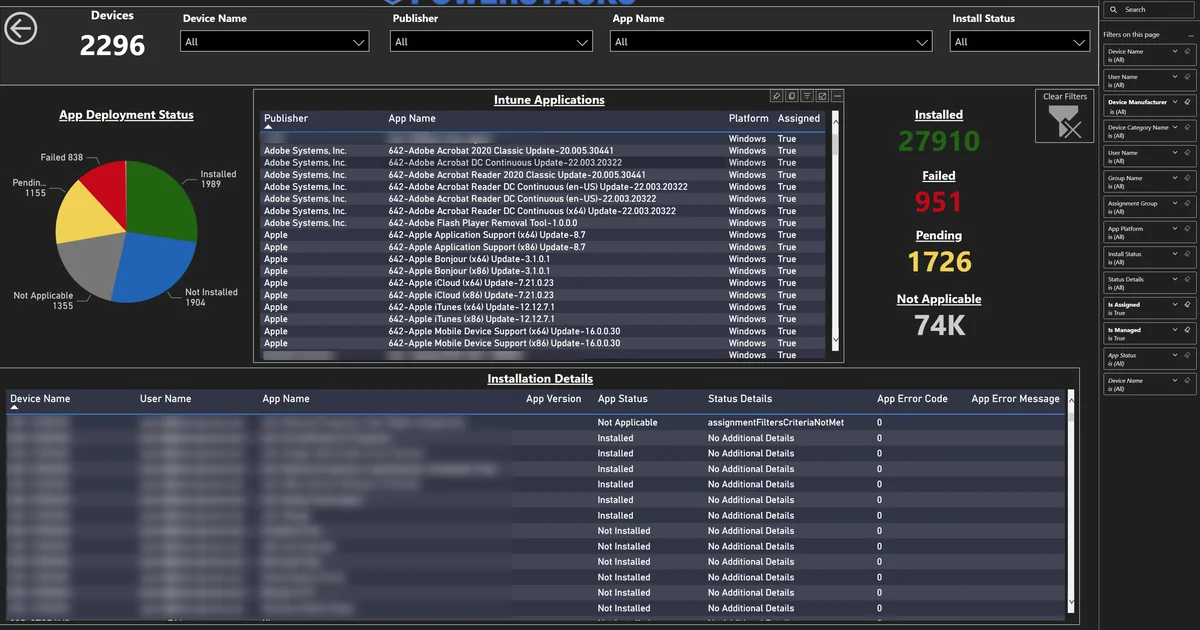Open the Device Name slicer dropdown
This screenshot has height=630, width=1200.
(359, 42)
